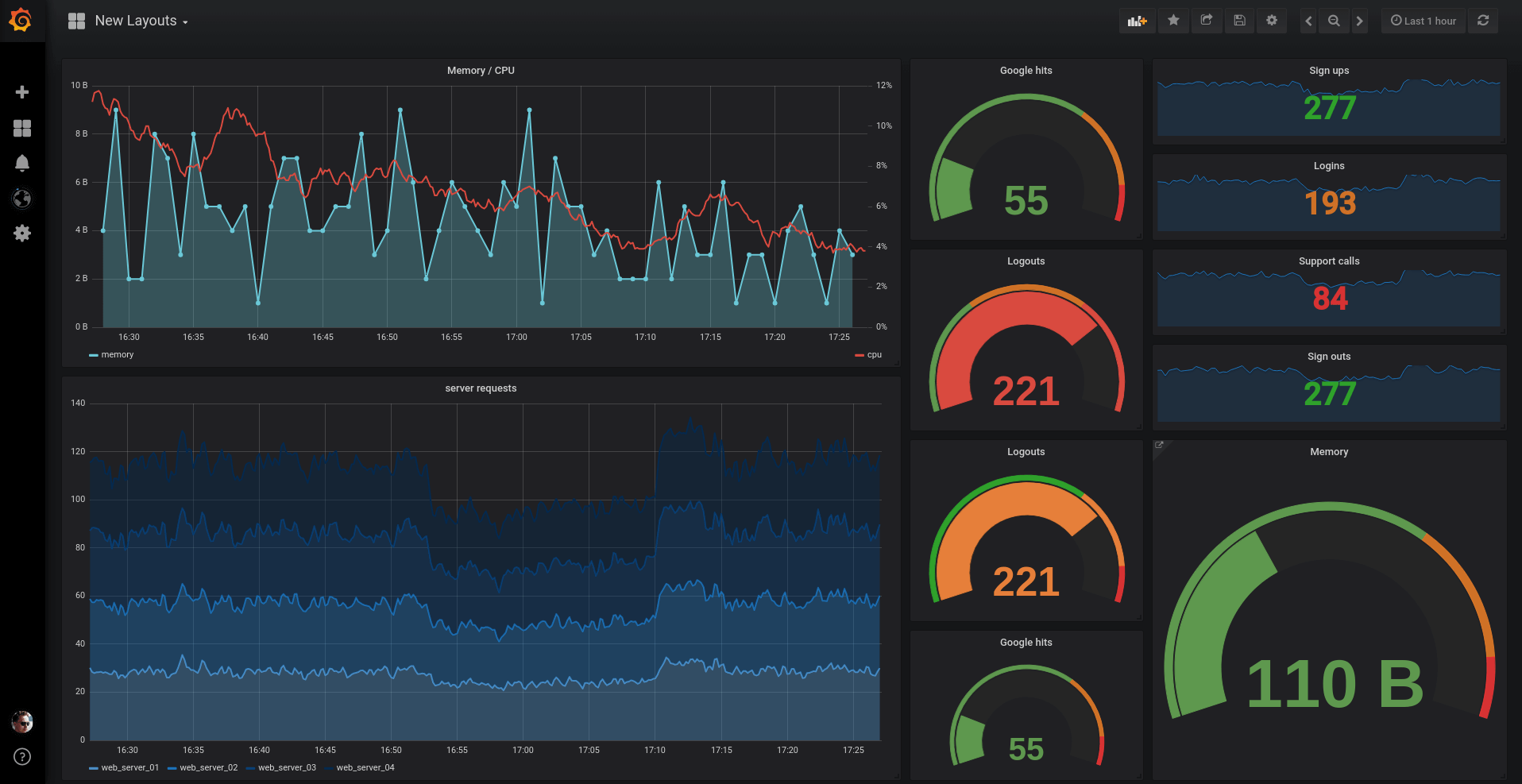Refresh the dashboard with refresh icon
The height and width of the screenshot is (784, 1522).
pyautogui.click(x=1482, y=21)
